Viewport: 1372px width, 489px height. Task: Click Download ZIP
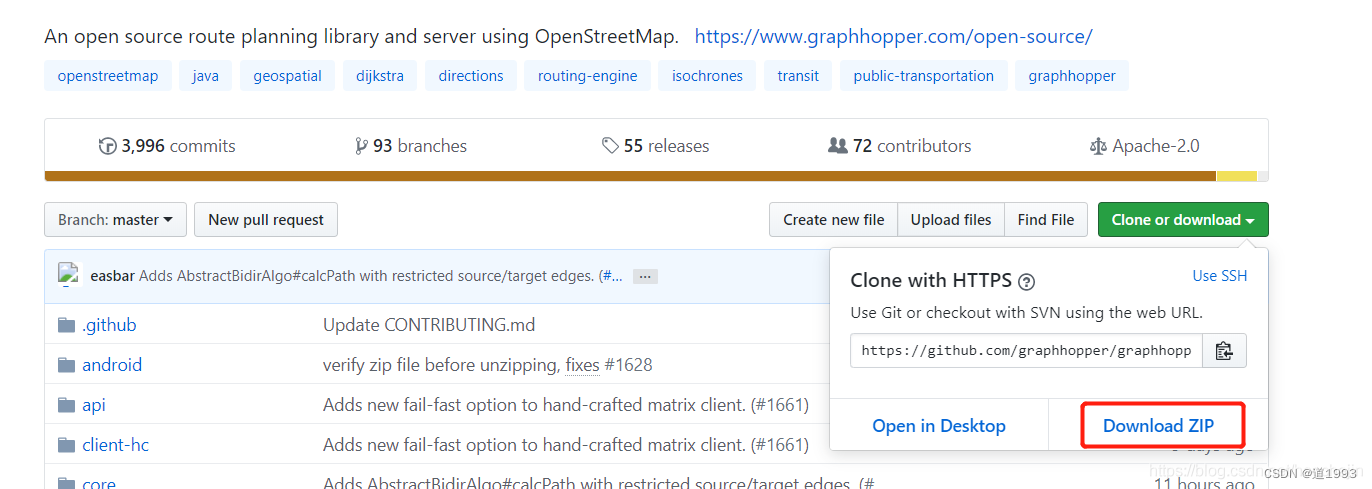click(x=1158, y=426)
